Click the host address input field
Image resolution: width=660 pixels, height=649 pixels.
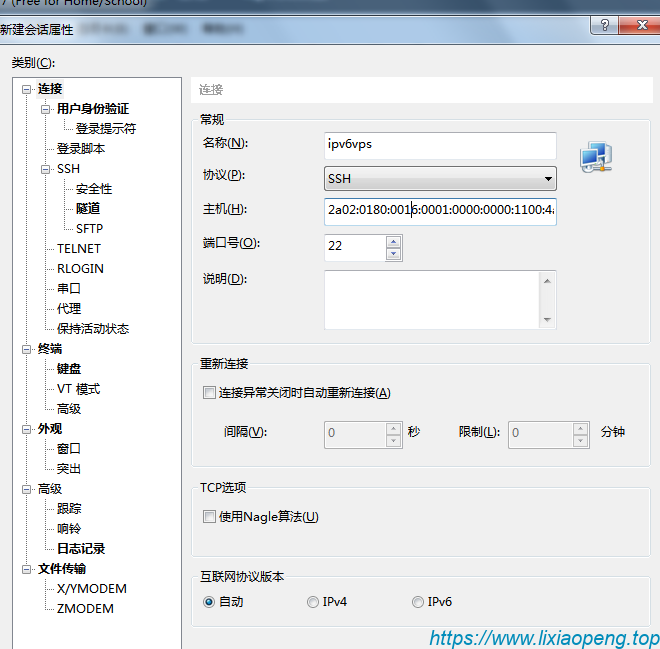click(440, 211)
